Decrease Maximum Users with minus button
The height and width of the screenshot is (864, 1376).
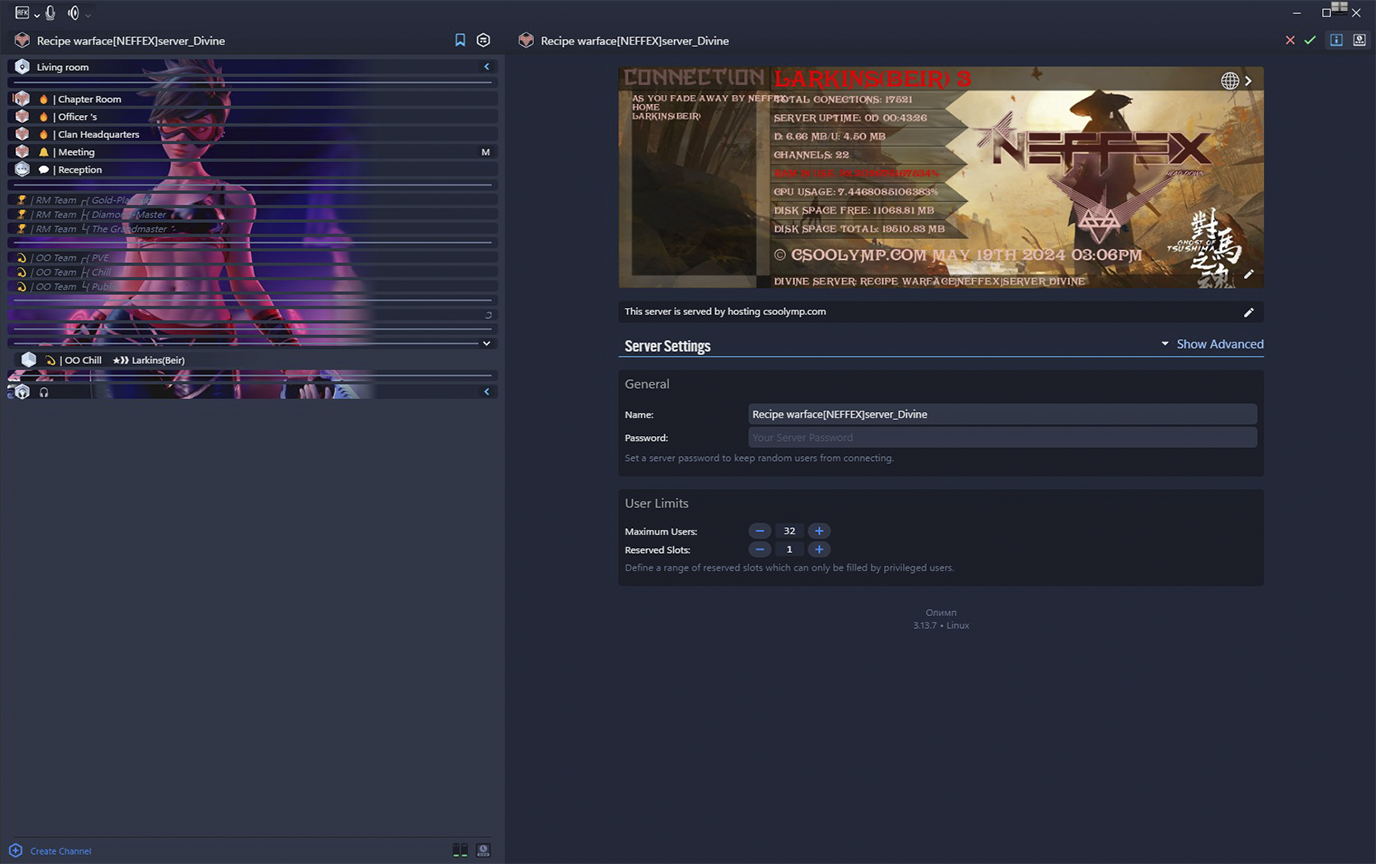point(760,531)
